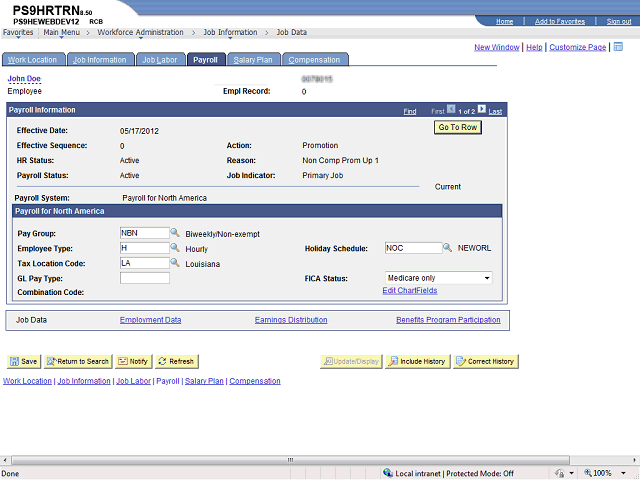Viewport: 640px width, 480px height.
Task: Click the Go To Row button
Action: (457, 128)
